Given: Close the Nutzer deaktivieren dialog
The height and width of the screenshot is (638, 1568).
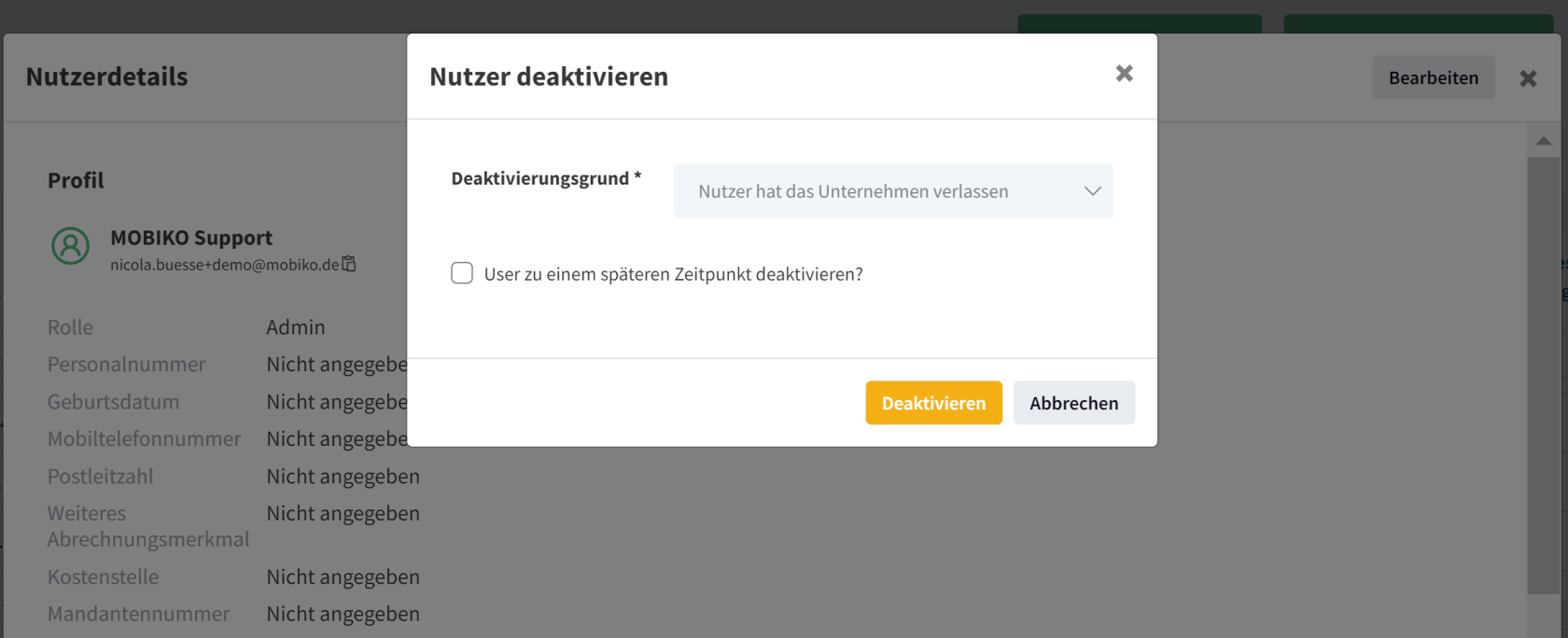Looking at the screenshot, I should coord(1124,74).
